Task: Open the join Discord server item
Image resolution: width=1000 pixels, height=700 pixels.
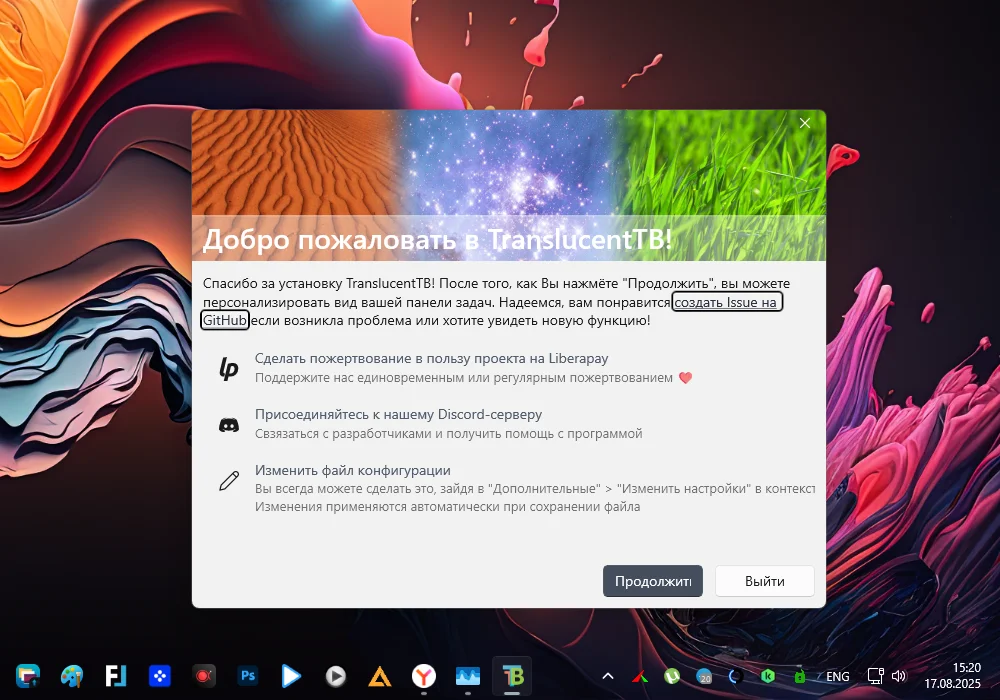Action: (x=399, y=414)
